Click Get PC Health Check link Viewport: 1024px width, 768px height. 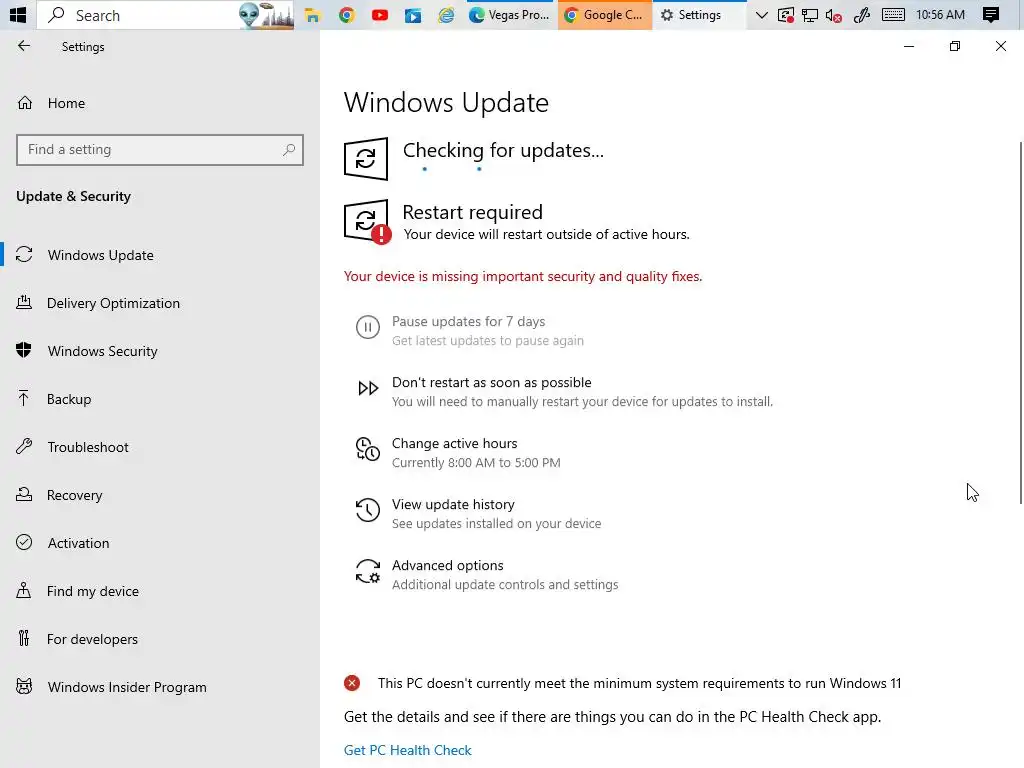(x=408, y=750)
